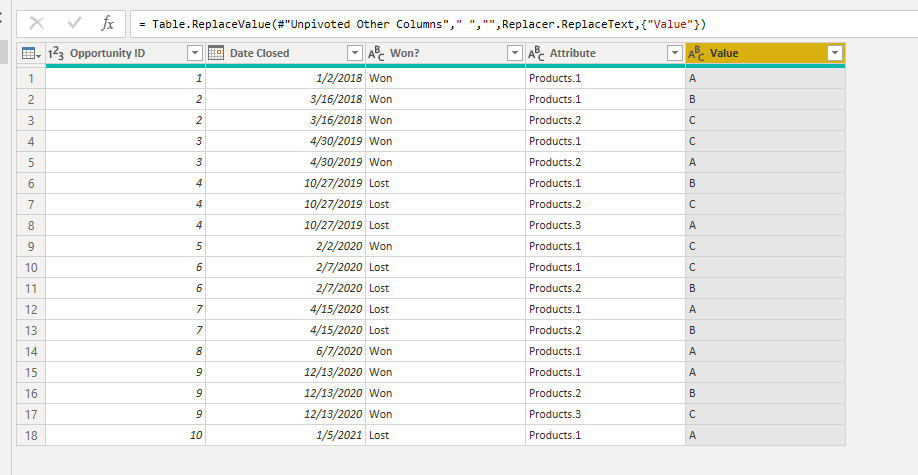The height and width of the screenshot is (475, 918).
Task: Open Opportunity ID filter dropdown
Action: pyautogui.click(x=195, y=53)
